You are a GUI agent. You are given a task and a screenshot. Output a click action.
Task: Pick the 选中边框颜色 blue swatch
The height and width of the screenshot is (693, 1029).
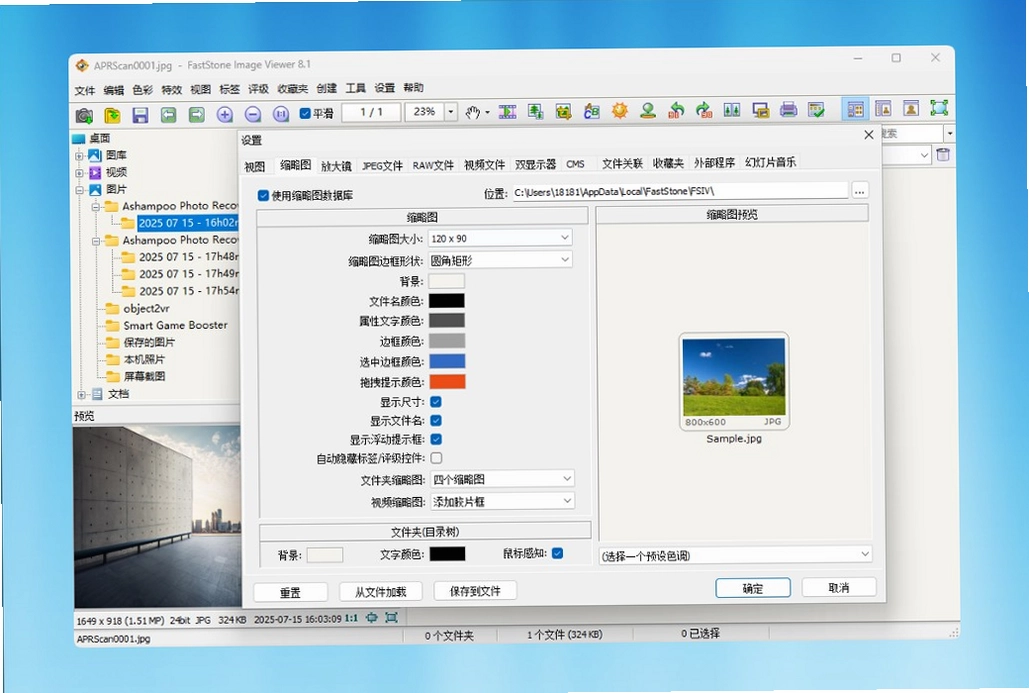447,361
